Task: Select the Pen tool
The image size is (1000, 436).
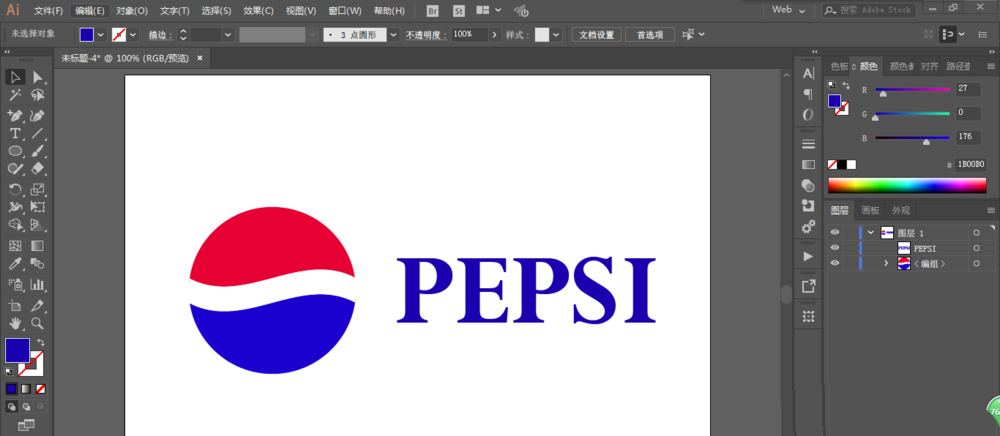Action: tap(15, 115)
